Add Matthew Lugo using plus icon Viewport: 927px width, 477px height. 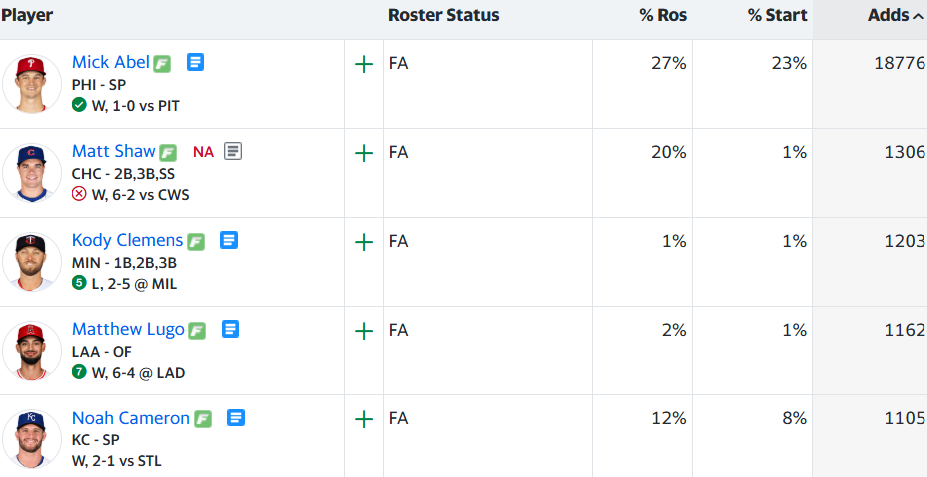[364, 331]
